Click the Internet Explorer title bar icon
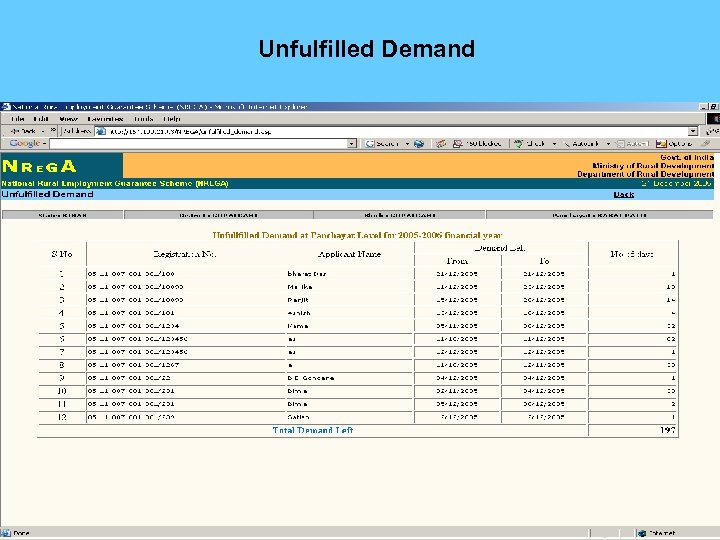This screenshot has width=720, height=540. tap(6, 107)
